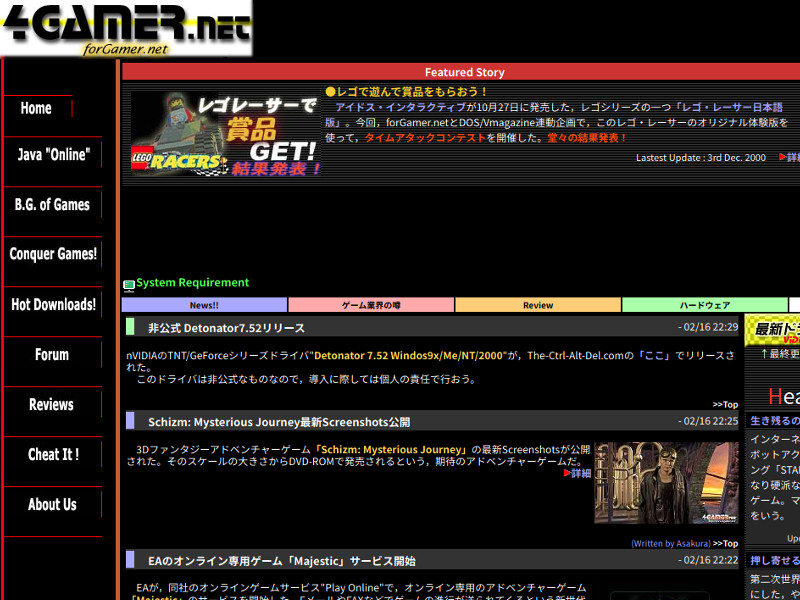The width and height of the screenshot is (800, 600).
Task: Click Written by Asakura author link
Action: coord(670,544)
